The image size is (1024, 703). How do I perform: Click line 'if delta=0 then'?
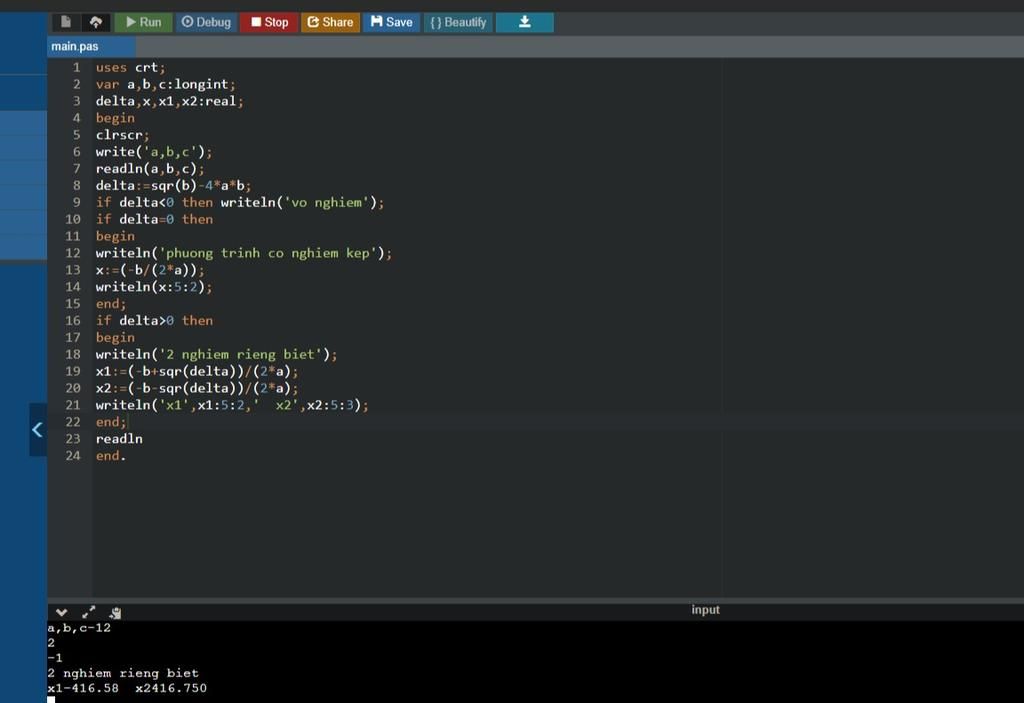click(x=154, y=220)
